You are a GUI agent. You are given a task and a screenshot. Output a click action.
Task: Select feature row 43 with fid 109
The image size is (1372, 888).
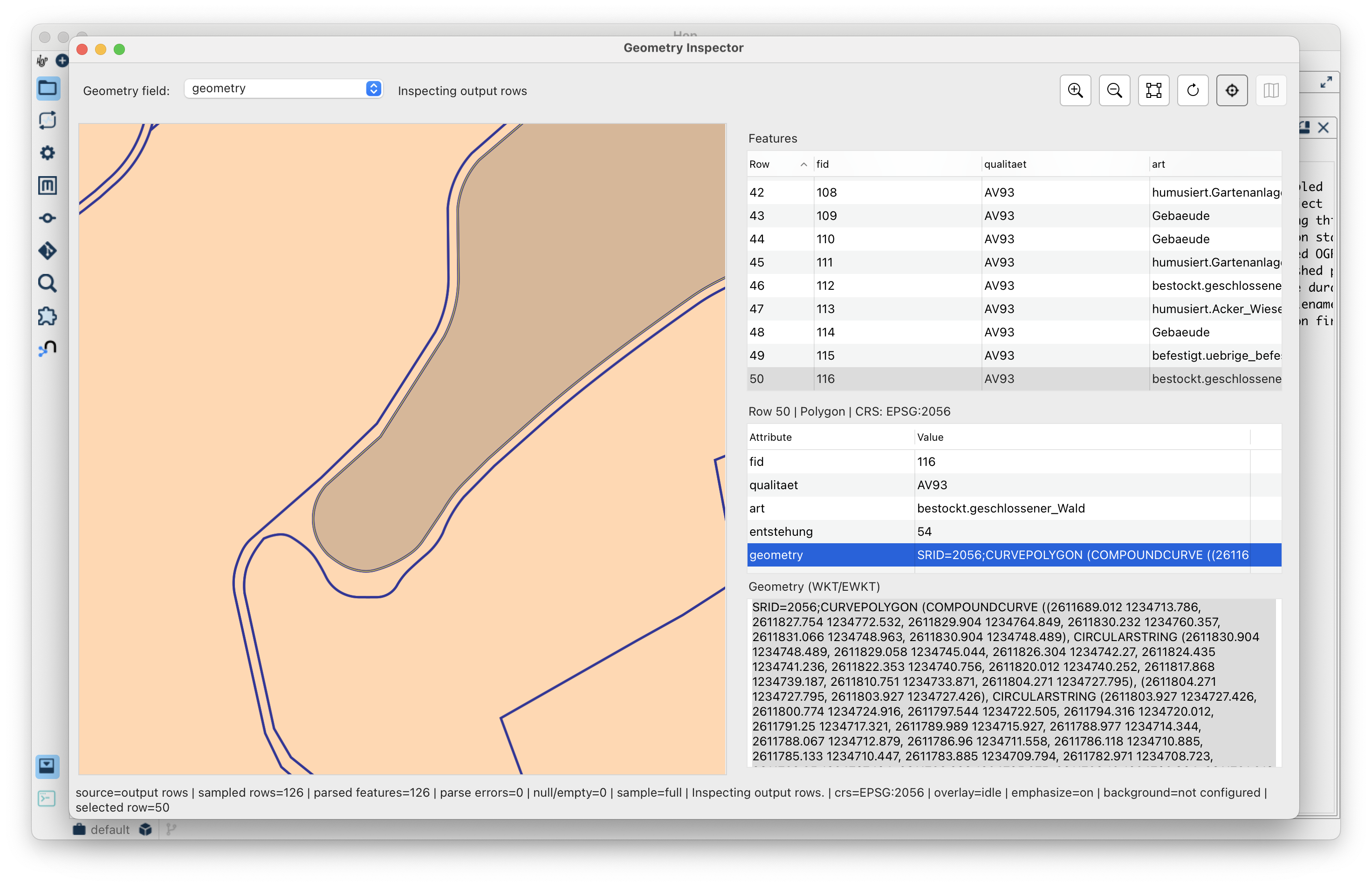click(x=1014, y=216)
